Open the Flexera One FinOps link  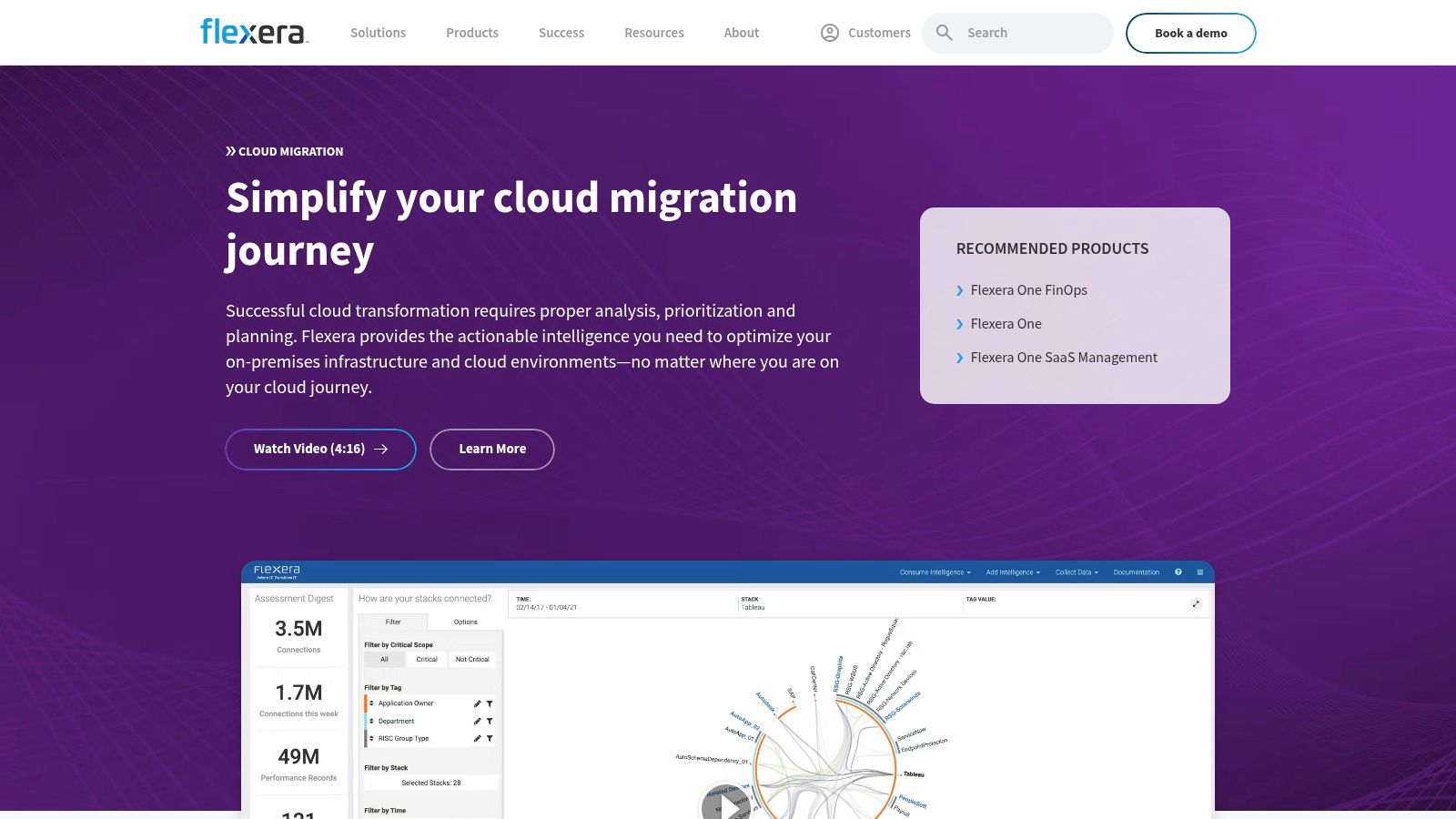point(1029,290)
